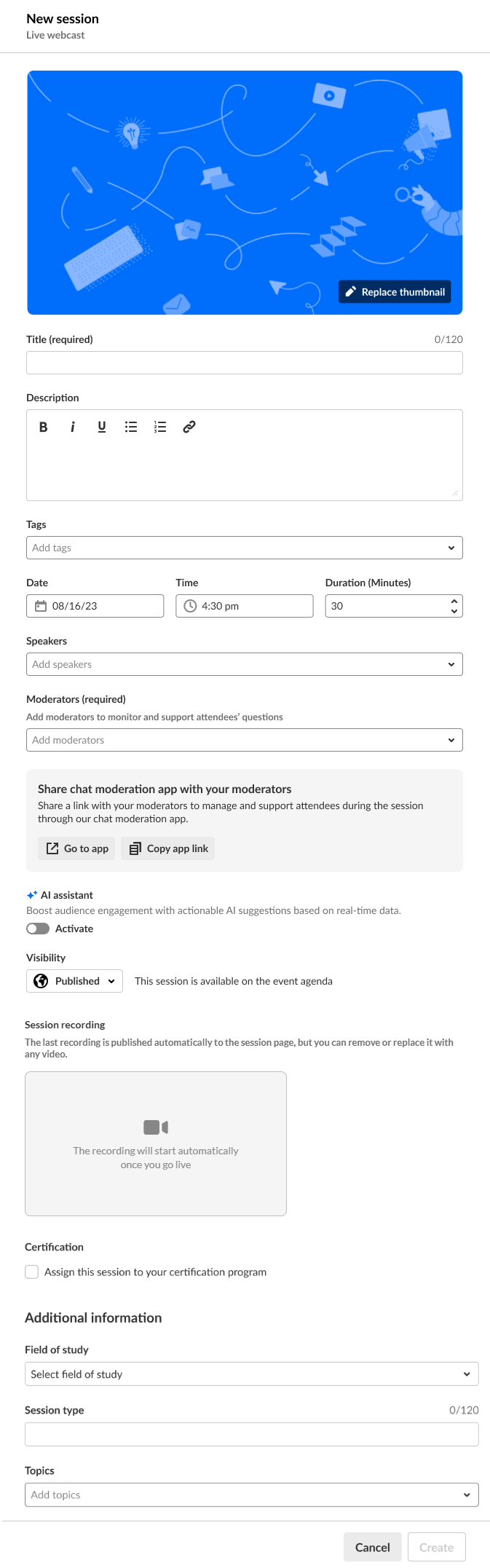Insert a numbered list in description
490x1568 pixels.
[x=160, y=428]
